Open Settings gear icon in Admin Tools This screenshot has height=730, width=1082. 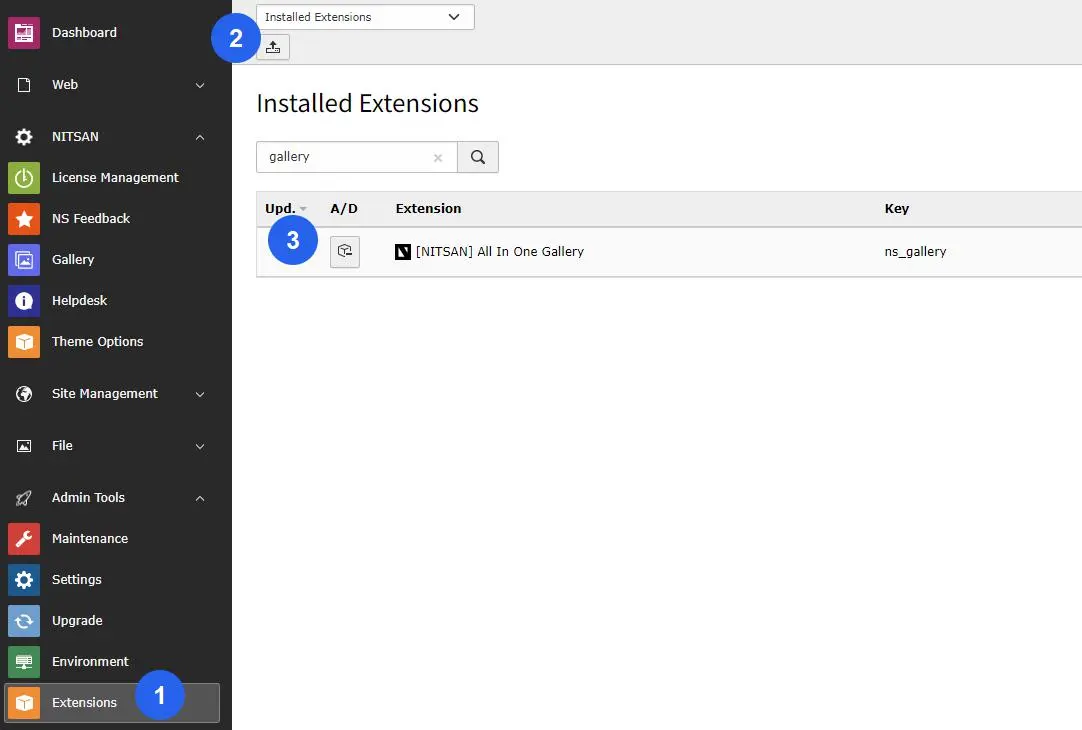(23, 580)
